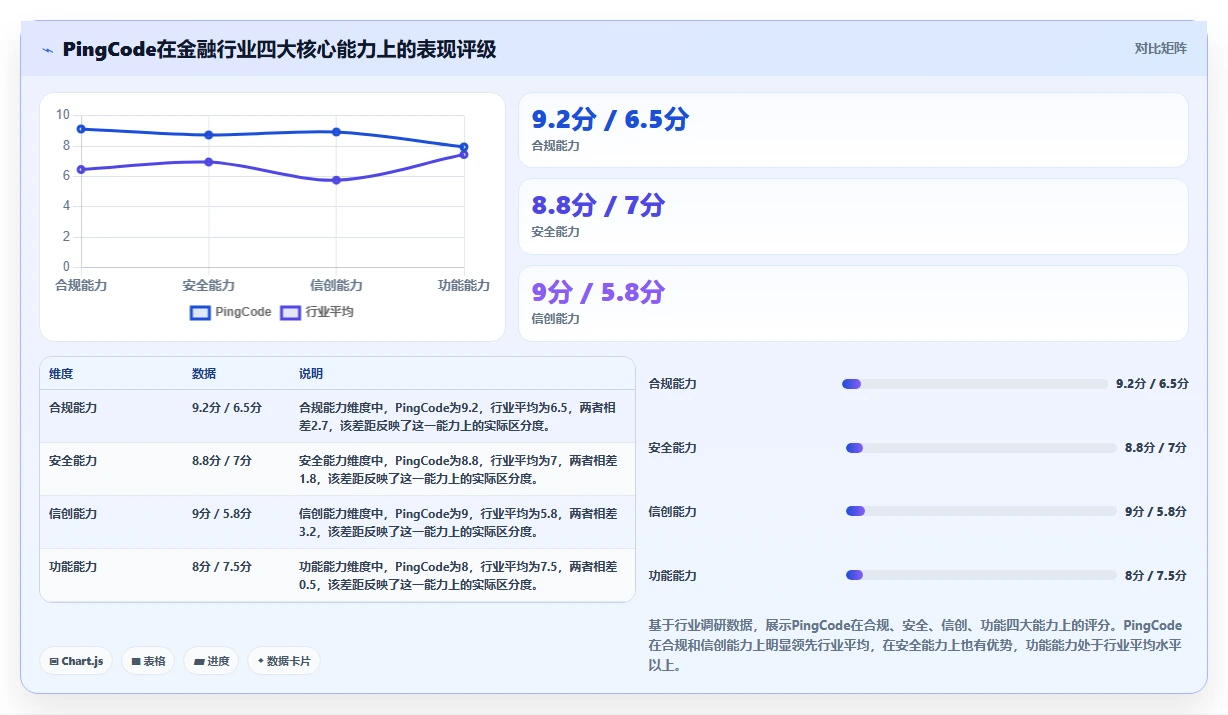This screenshot has width=1228, height=715.
Task: Click the lightning icon beside the PingCode title
Action: tap(48, 50)
